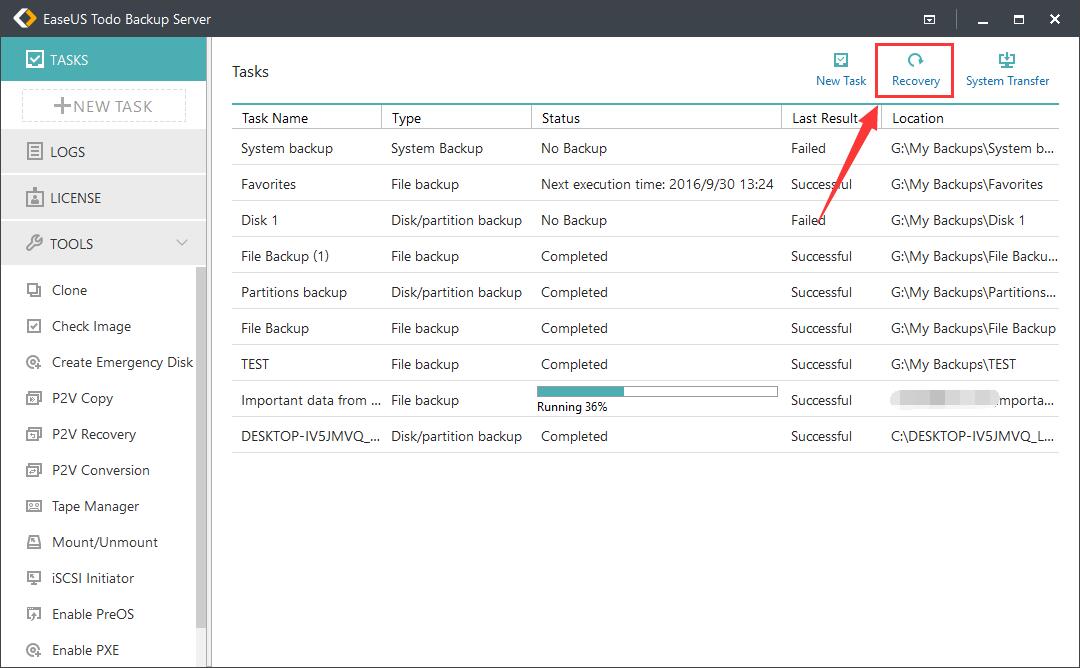Open the Logs sidebar tab

pos(103,152)
